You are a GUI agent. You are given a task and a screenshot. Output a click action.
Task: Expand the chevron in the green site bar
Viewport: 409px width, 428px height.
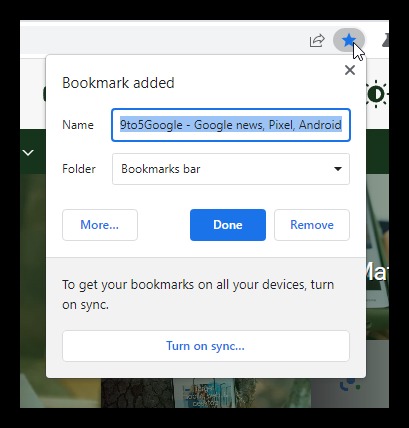tap(28, 153)
